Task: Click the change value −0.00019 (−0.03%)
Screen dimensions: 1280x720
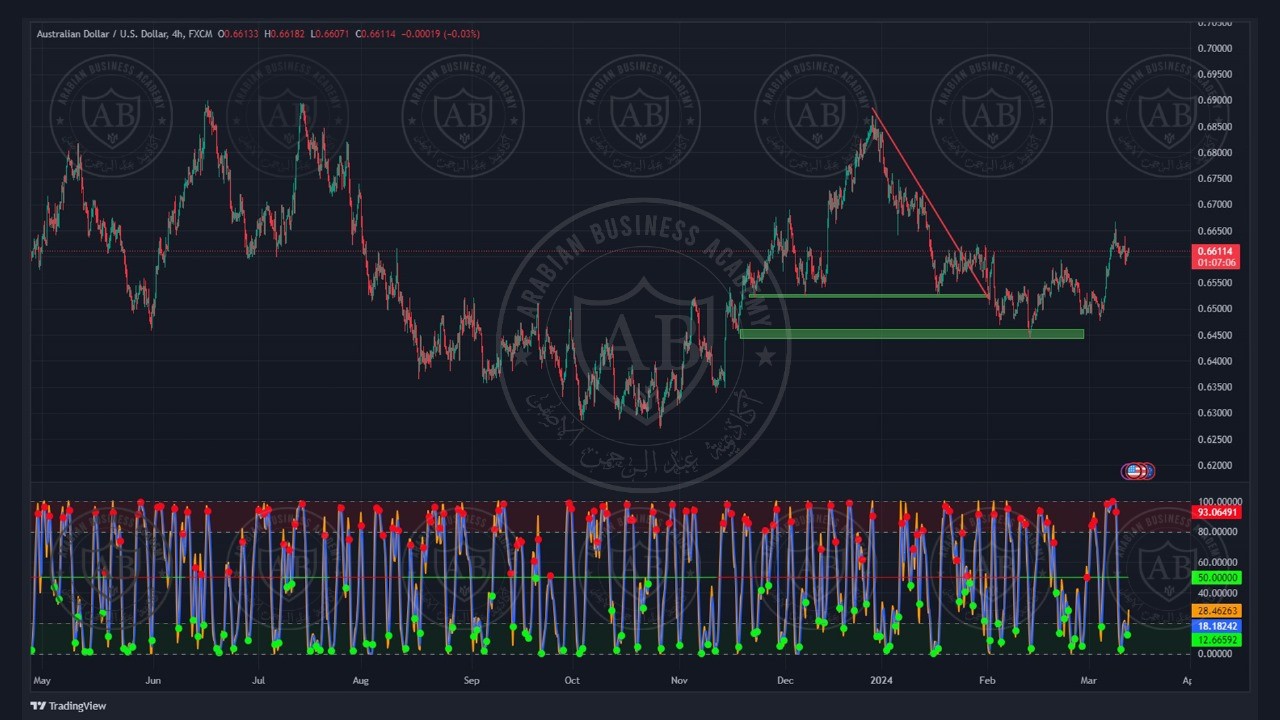Action: tap(440, 34)
